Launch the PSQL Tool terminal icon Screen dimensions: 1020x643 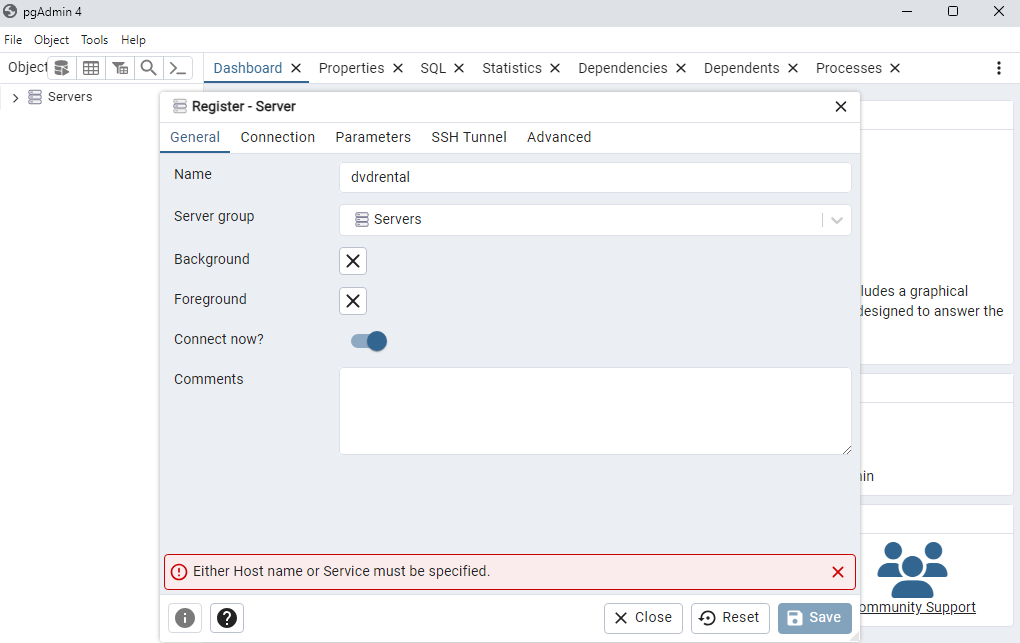tap(178, 68)
